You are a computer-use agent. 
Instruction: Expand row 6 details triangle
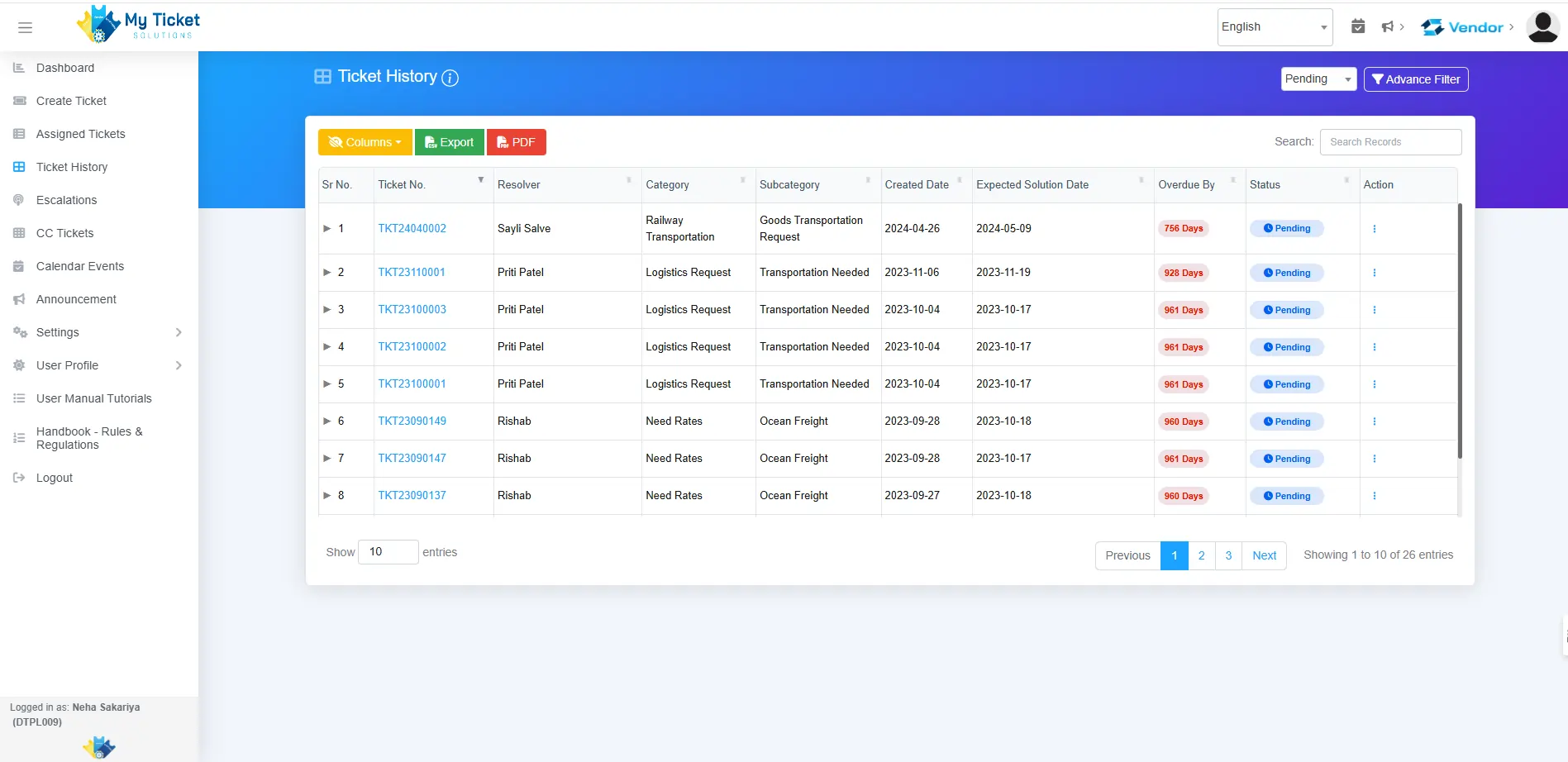click(326, 421)
